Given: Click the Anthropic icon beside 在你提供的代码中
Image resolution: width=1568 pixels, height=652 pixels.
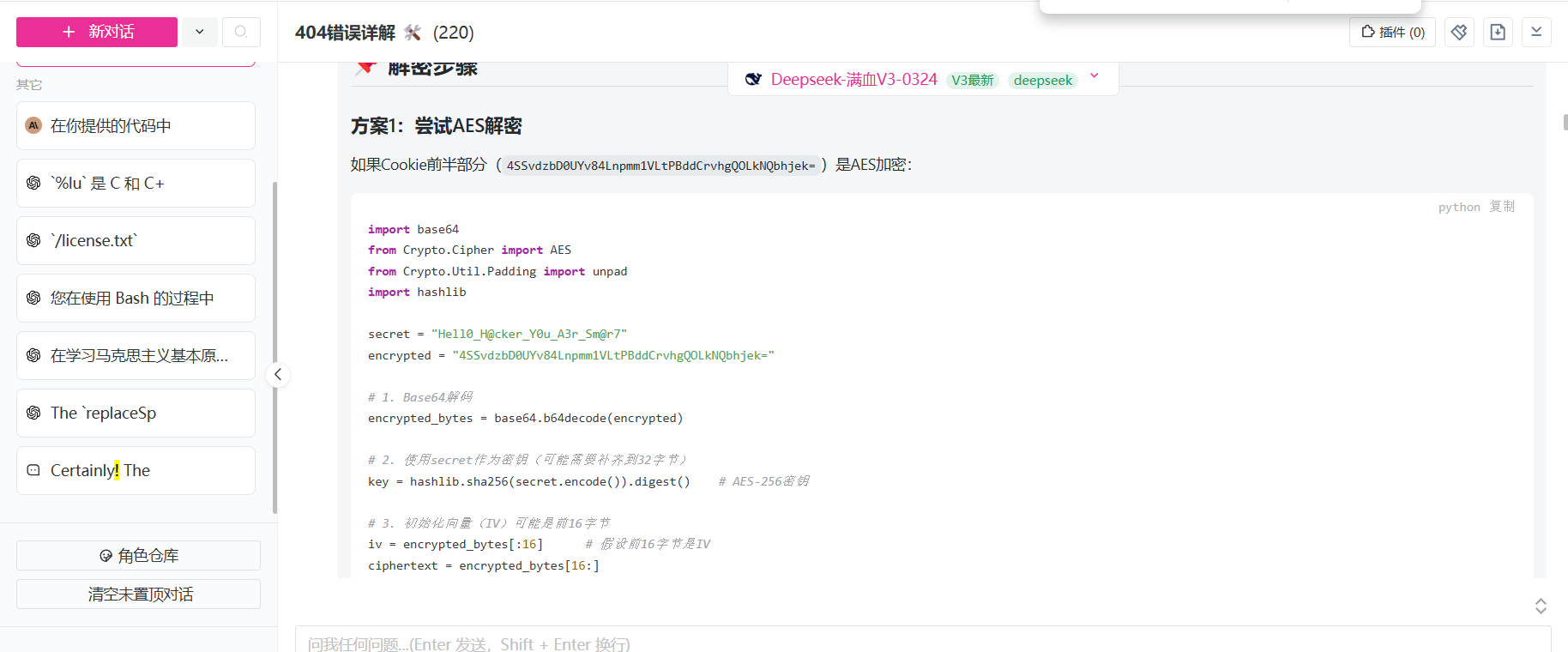Looking at the screenshot, I should (33, 125).
